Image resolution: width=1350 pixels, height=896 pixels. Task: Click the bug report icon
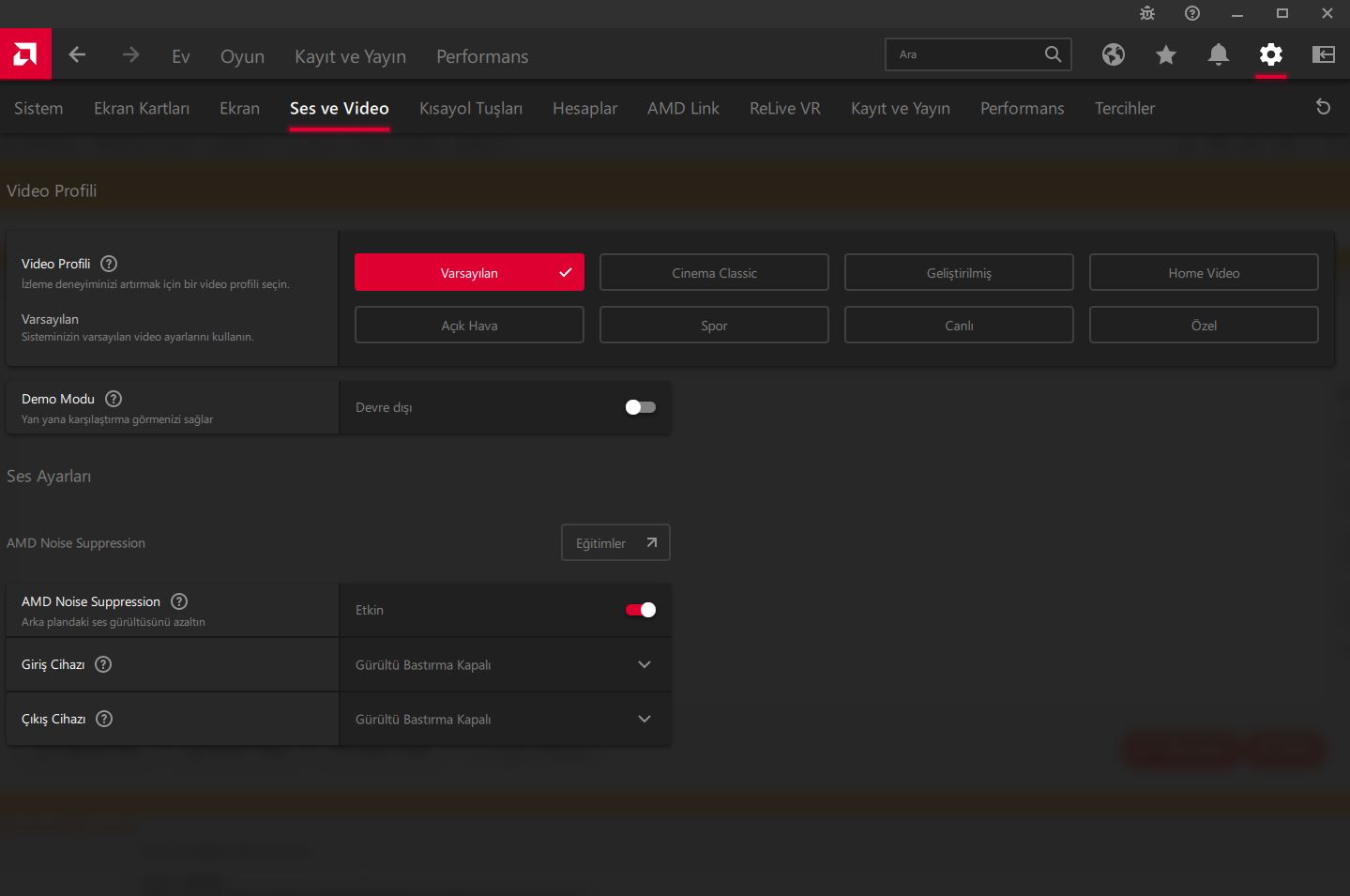pos(1147,13)
